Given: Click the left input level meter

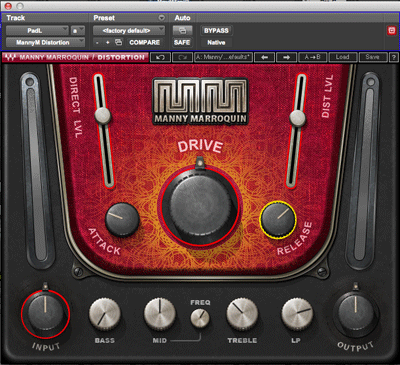Looking at the screenshot, I should (x=37, y=170).
